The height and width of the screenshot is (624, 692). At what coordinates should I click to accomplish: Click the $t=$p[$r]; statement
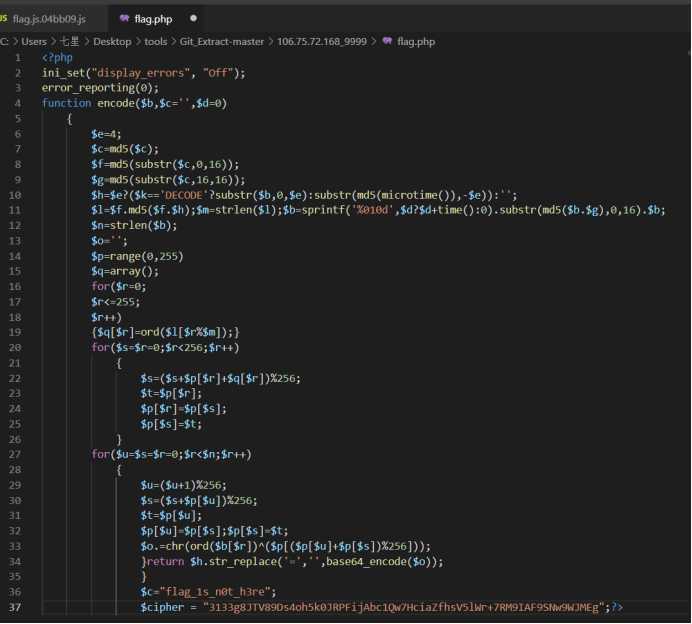pos(171,394)
